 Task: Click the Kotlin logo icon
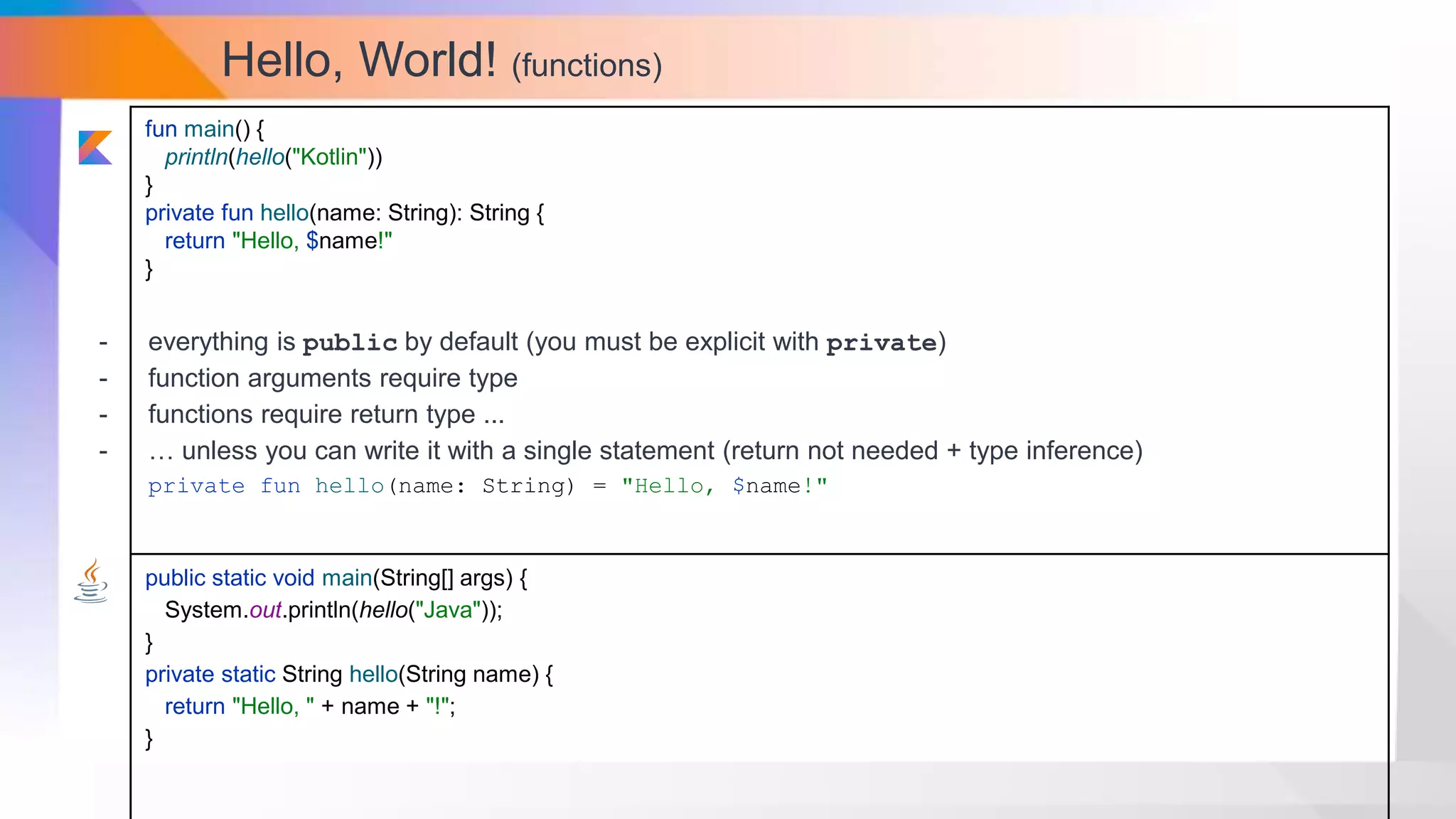pyautogui.click(x=95, y=147)
